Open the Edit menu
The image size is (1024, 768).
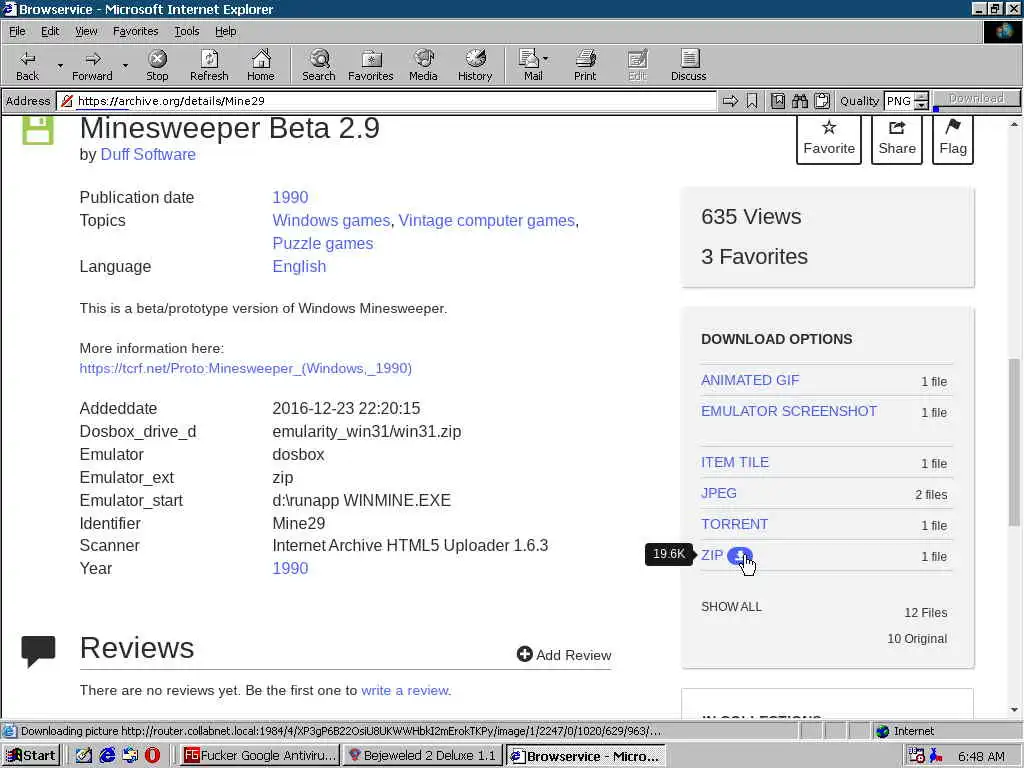click(50, 31)
